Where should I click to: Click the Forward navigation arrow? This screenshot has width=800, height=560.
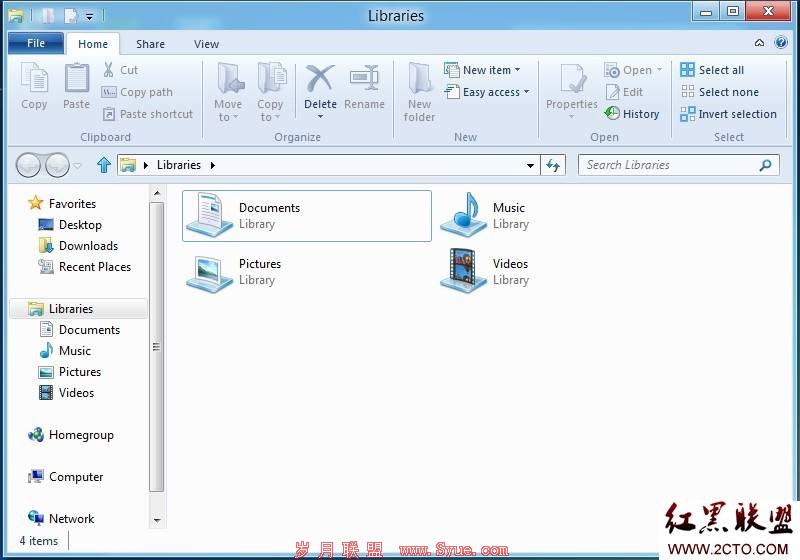[57, 165]
